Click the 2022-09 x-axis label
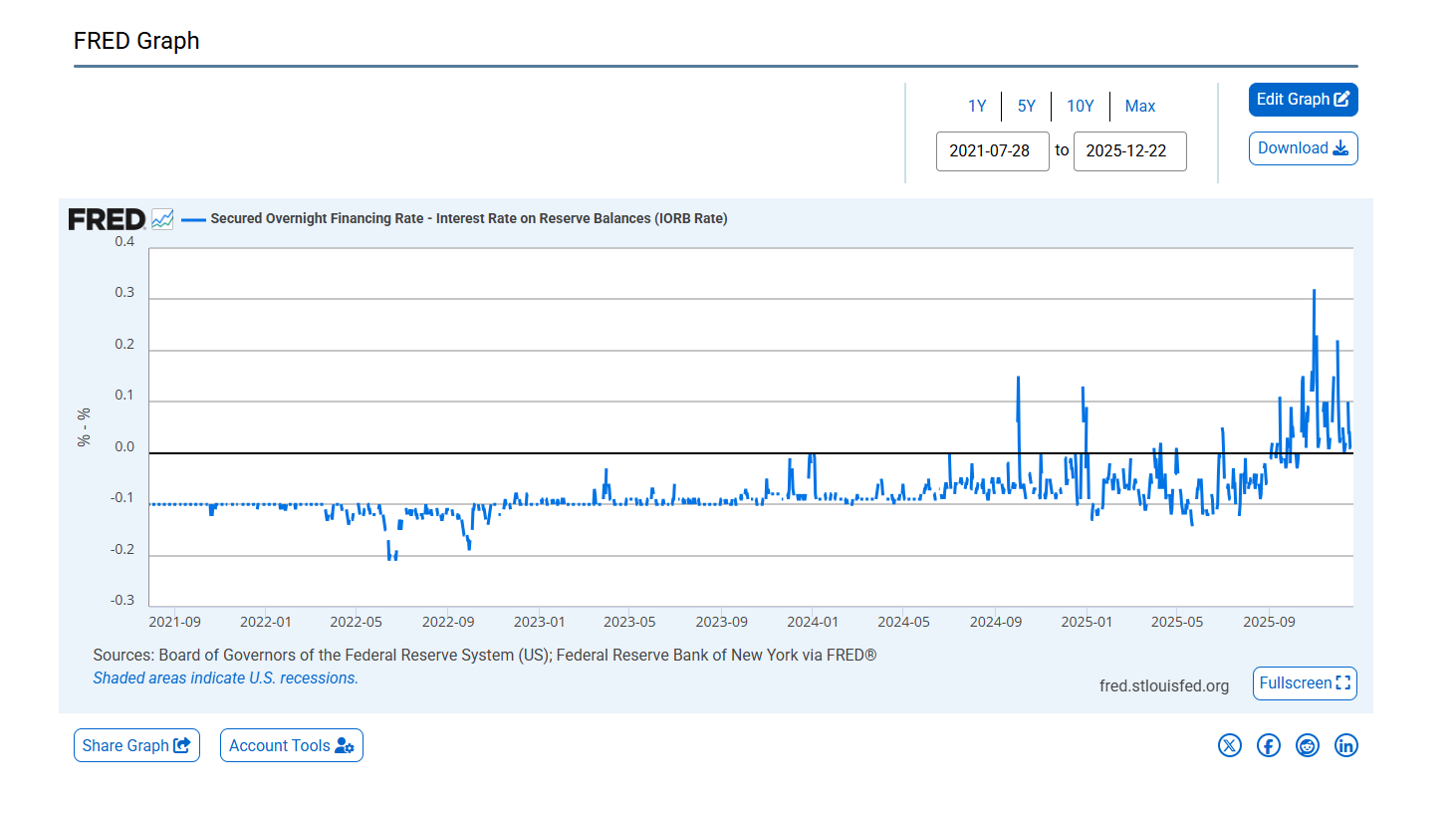The height and width of the screenshot is (813, 1456). tap(448, 622)
